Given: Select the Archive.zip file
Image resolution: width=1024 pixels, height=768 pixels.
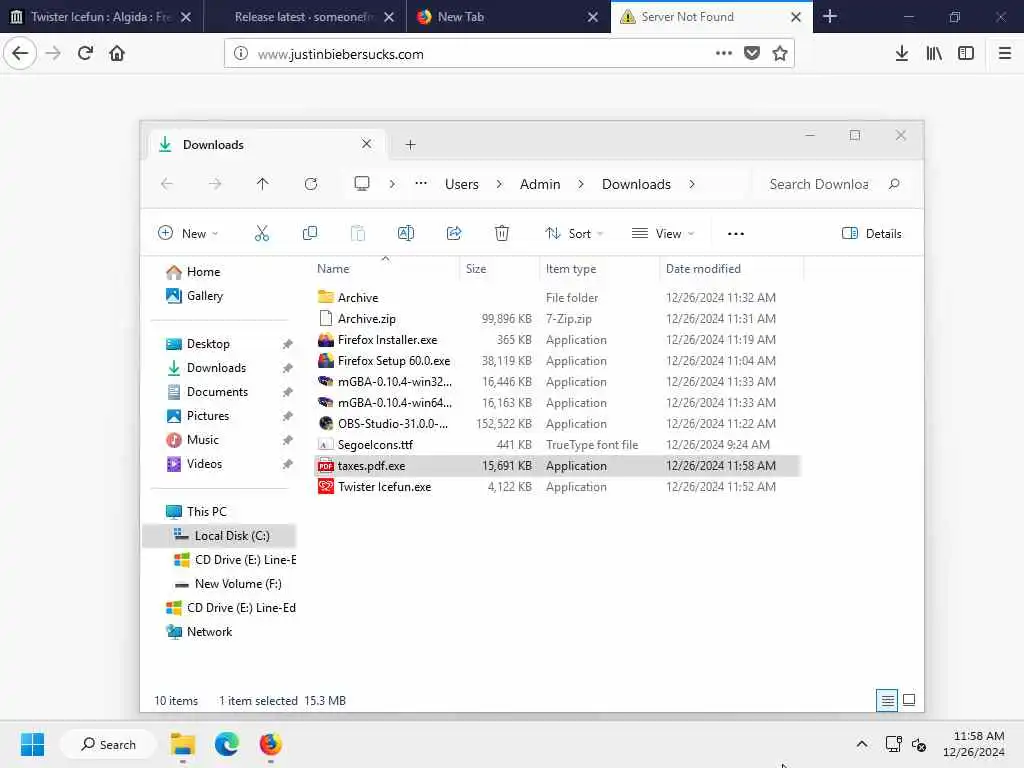Looking at the screenshot, I should [x=557, y=319].
